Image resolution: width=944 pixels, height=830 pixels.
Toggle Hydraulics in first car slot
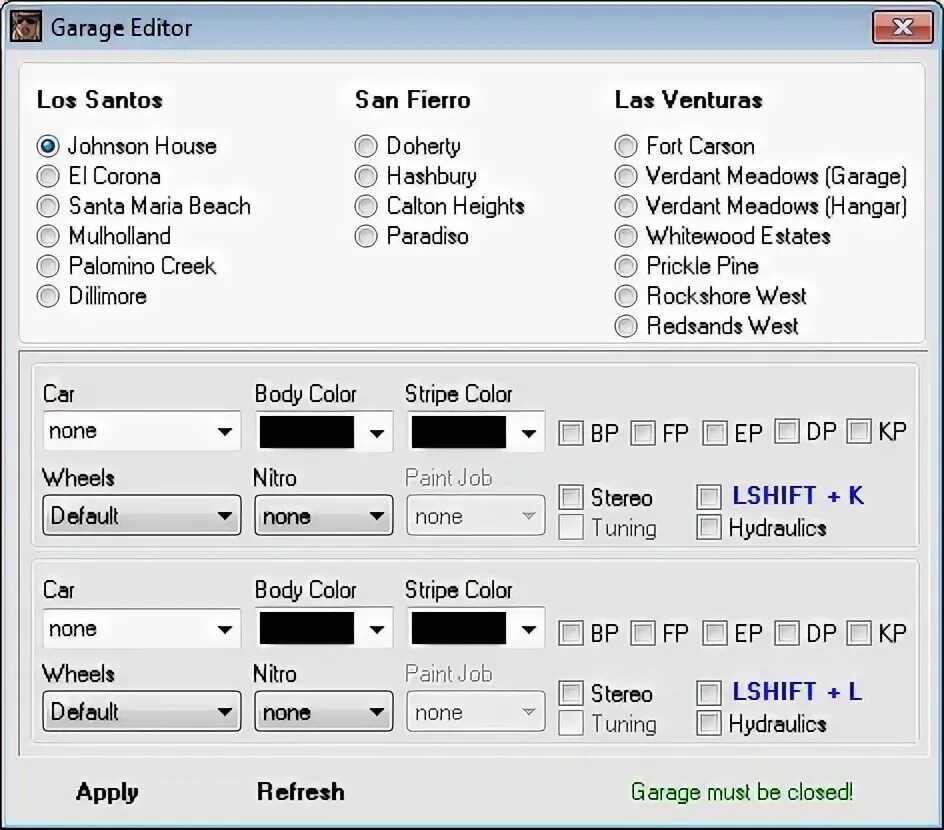[x=709, y=527]
